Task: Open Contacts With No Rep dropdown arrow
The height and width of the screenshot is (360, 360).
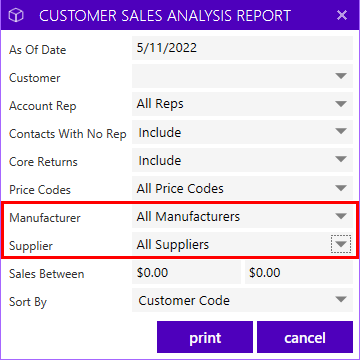Action: click(x=341, y=131)
